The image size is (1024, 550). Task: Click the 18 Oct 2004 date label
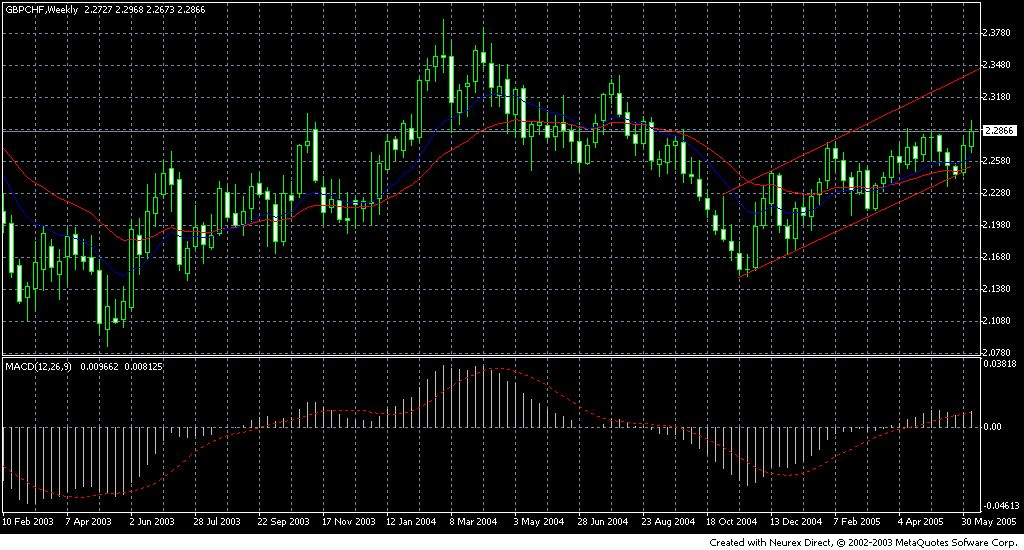731,522
